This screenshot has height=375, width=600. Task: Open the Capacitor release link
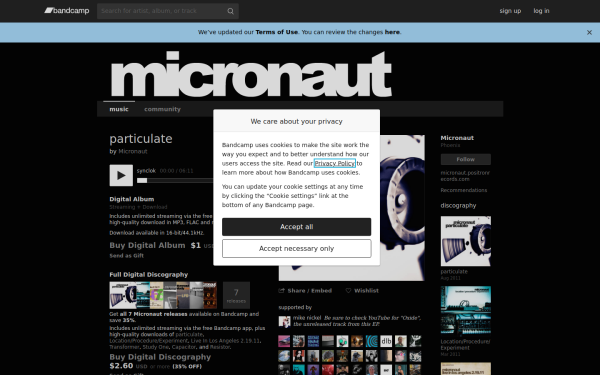(x=184, y=347)
